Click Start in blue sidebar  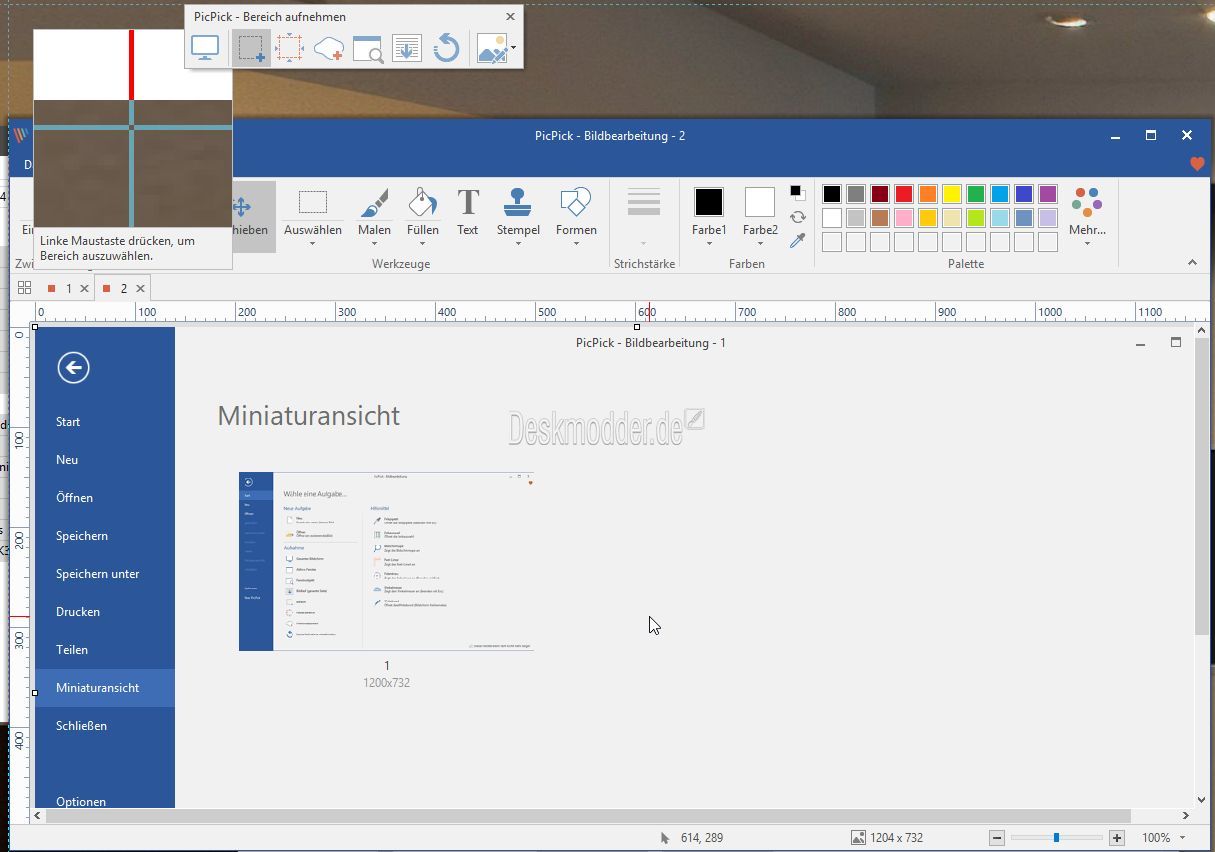(x=68, y=422)
